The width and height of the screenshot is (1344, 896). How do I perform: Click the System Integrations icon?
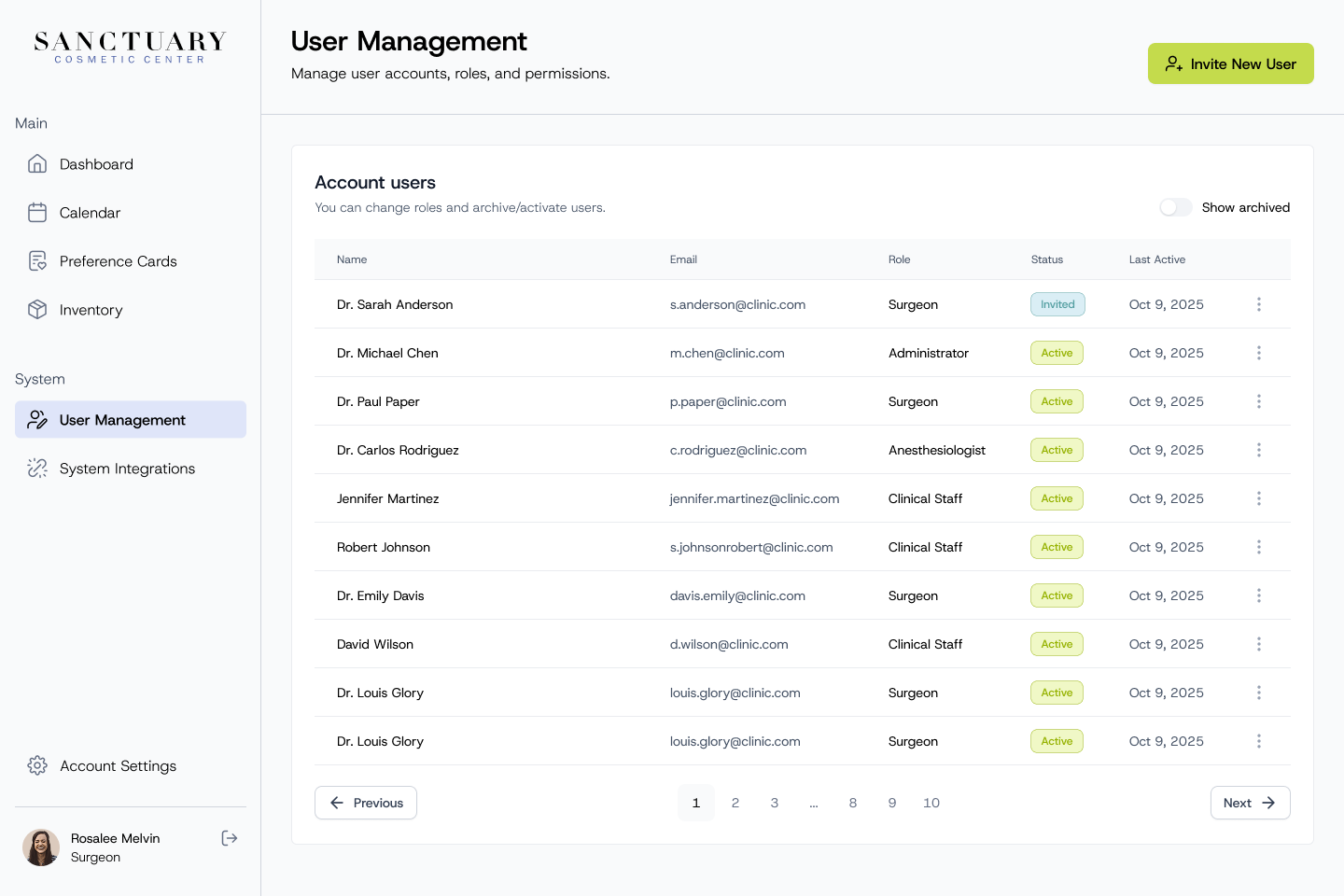(37, 469)
